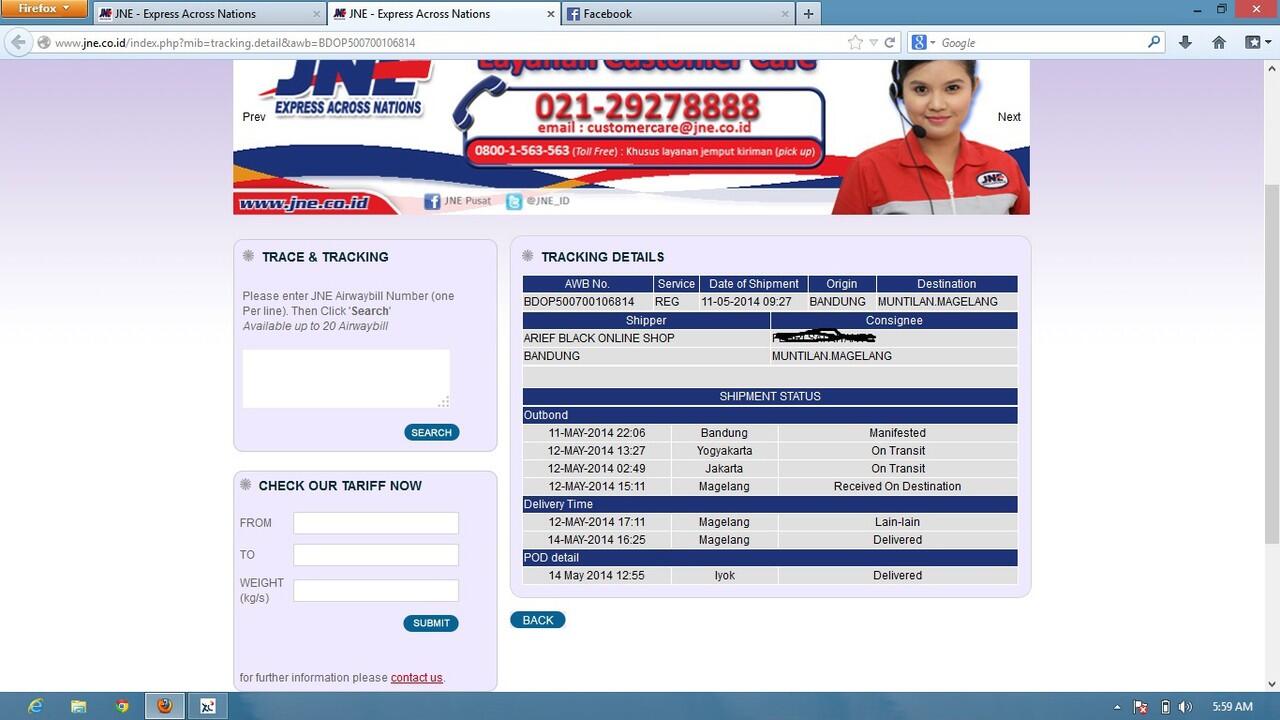Open Google search engine selector
The height and width of the screenshot is (720, 1280).
(923, 43)
